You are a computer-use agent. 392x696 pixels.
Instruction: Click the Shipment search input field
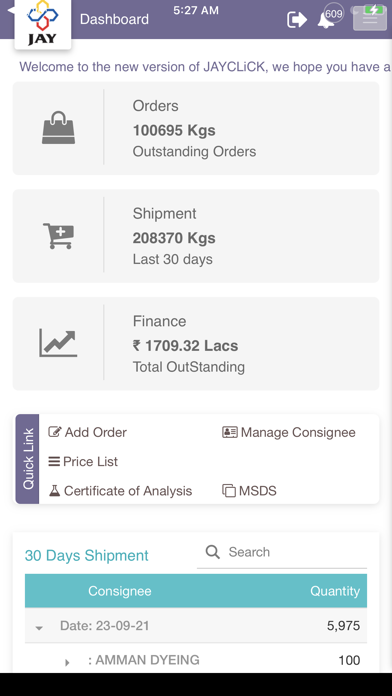[x=282, y=552]
